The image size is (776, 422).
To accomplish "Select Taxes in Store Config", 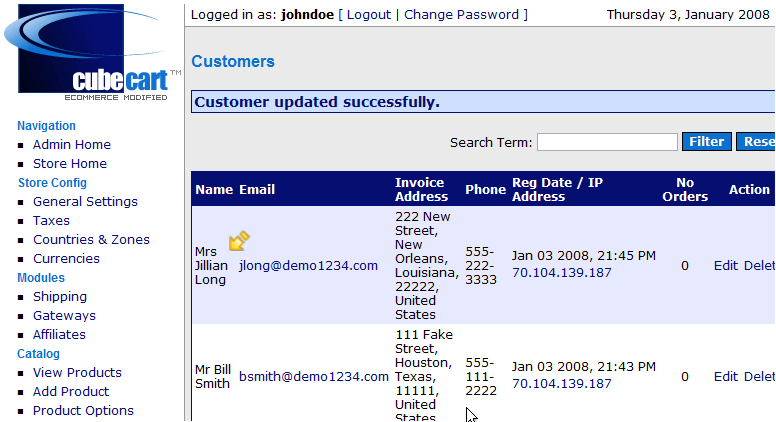I will pos(51,221).
